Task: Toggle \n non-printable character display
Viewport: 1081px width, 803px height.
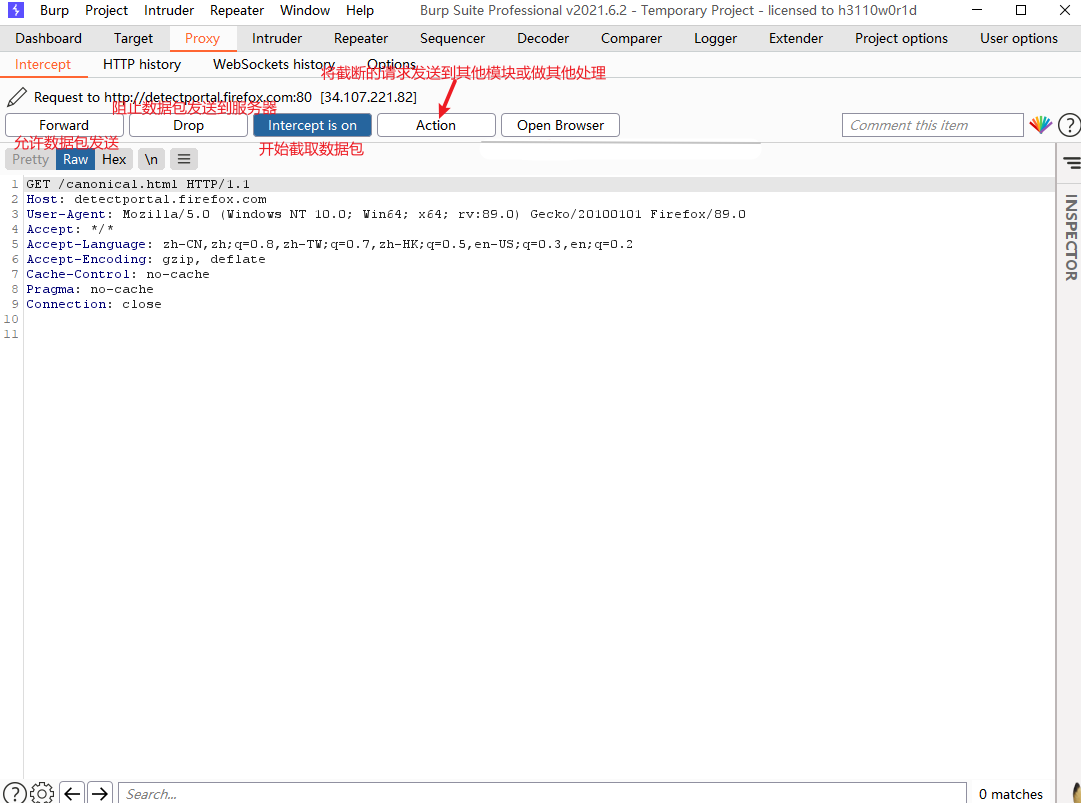Action: [x=150, y=158]
